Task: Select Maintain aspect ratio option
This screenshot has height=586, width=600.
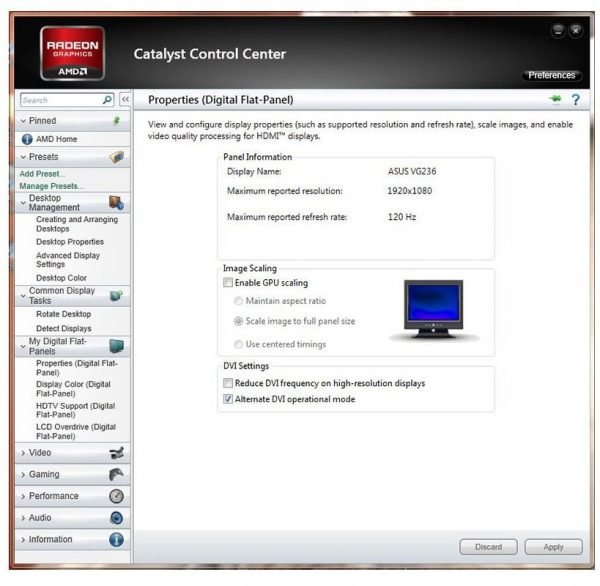Action: 238,301
